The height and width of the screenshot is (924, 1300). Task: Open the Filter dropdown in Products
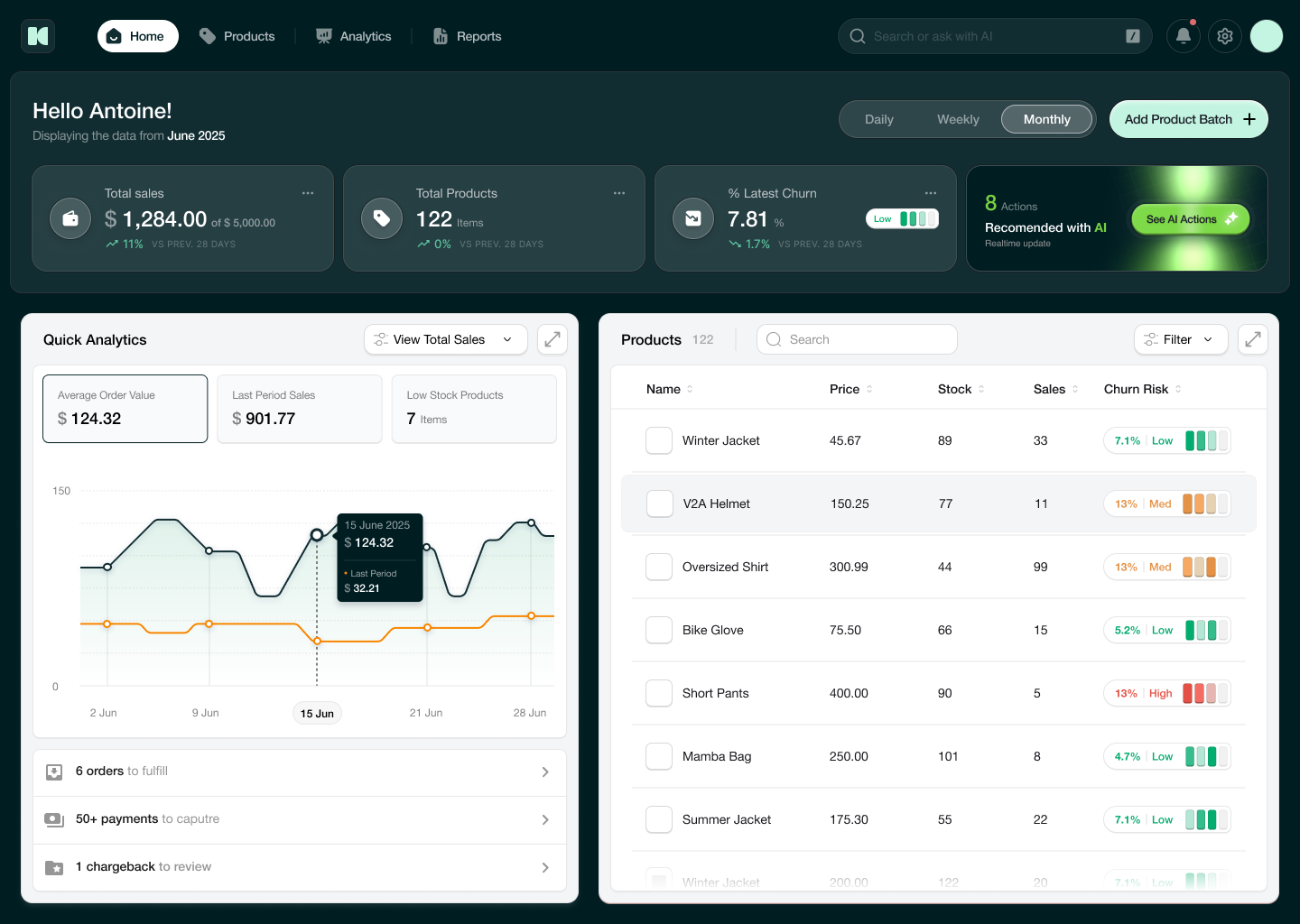[x=1181, y=339]
